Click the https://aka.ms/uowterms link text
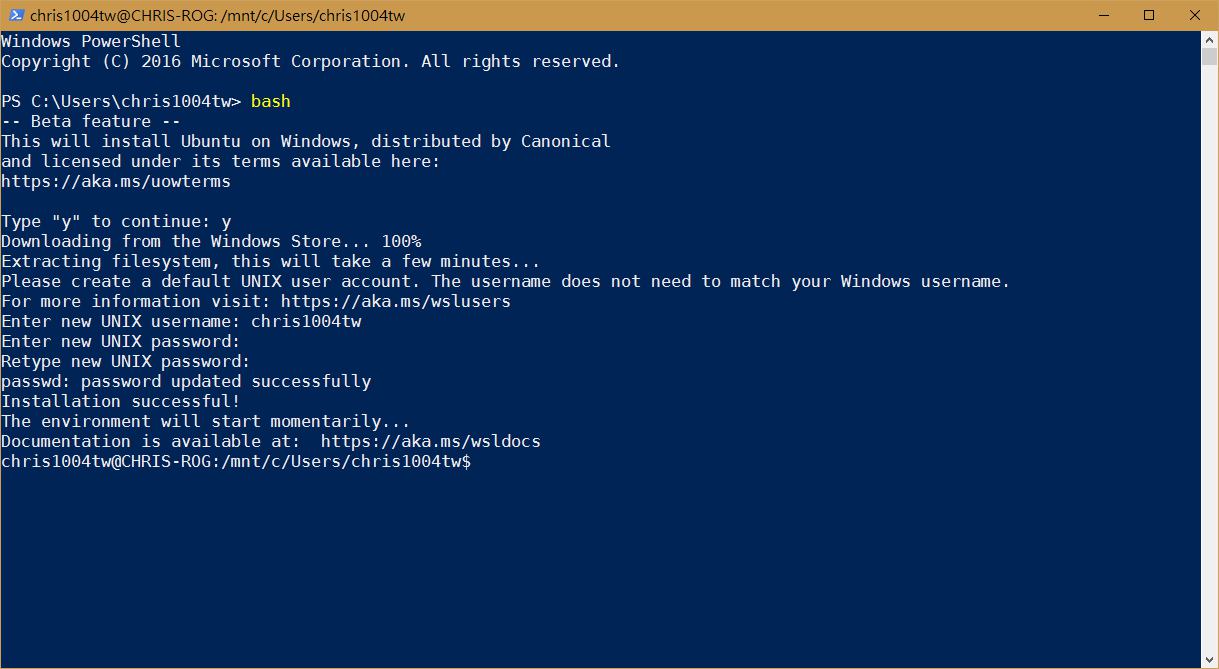 pyautogui.click(x=116, y=181)
